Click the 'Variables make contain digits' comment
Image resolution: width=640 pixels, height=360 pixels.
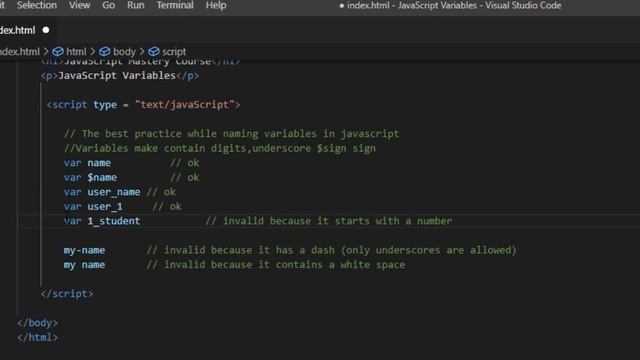[x=220, y=148]
